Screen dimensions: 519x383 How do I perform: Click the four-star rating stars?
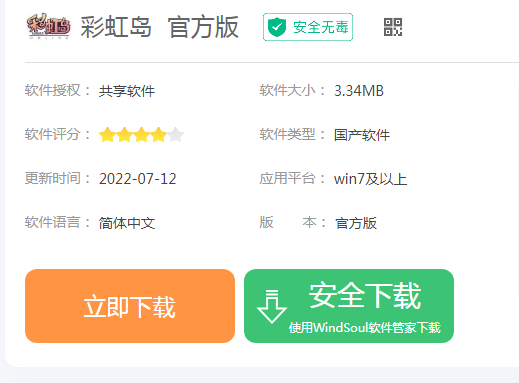click(x=141, y=135)
